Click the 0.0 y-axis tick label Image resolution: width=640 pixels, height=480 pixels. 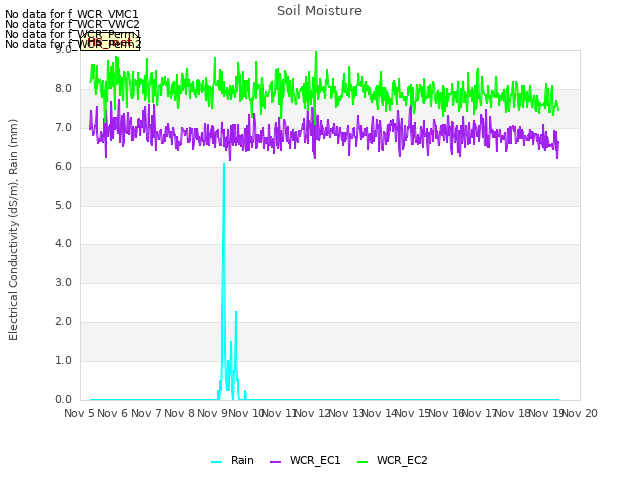(x=63, y=399)
